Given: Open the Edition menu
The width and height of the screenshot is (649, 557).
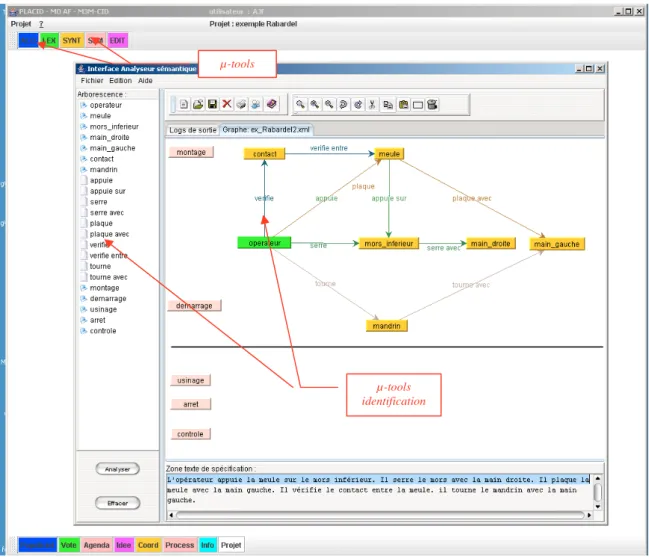Looking at the screenshot, I should pyautogui.click(x=120, y=81).
